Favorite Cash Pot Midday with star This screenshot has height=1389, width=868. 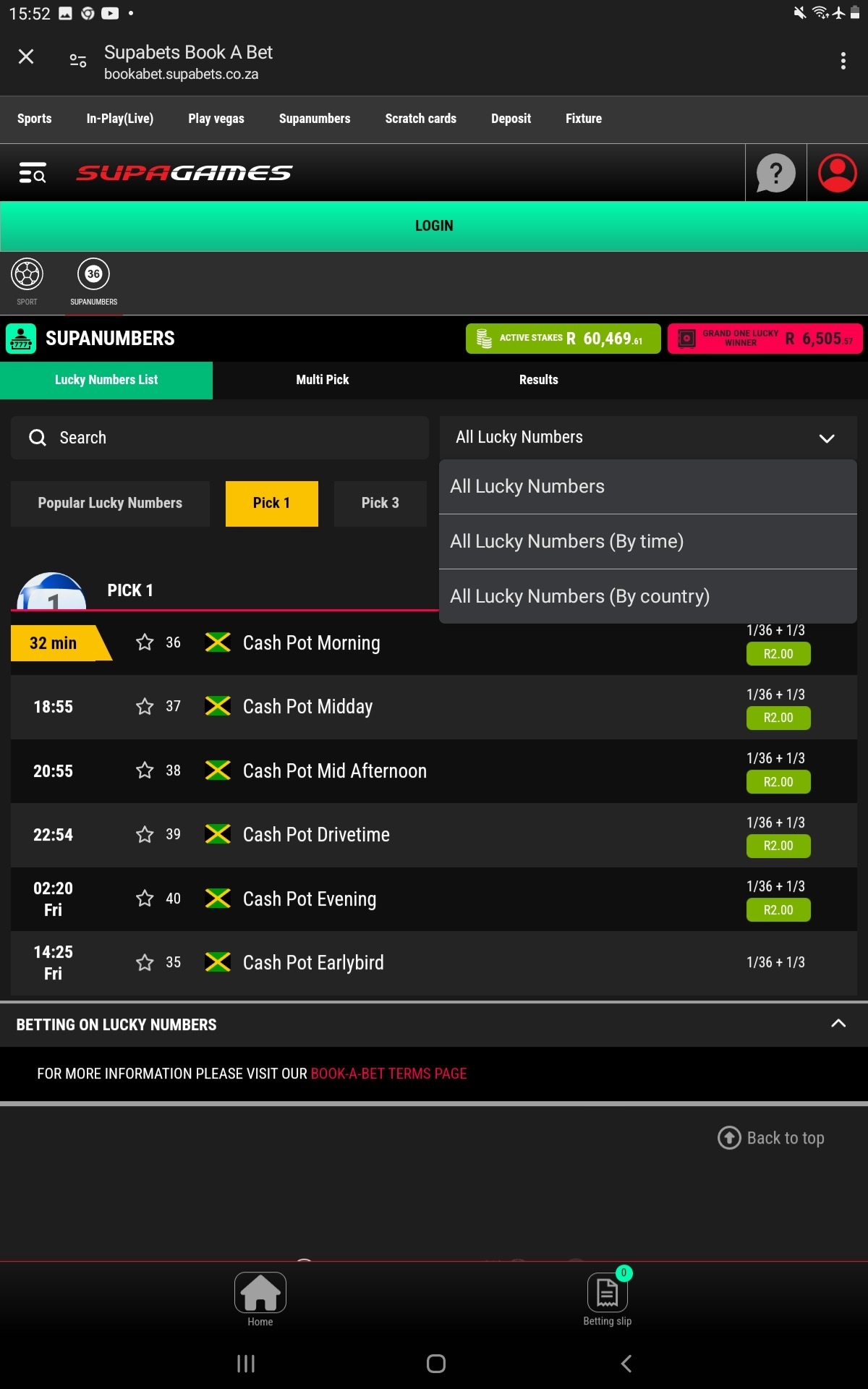[145, 706]
